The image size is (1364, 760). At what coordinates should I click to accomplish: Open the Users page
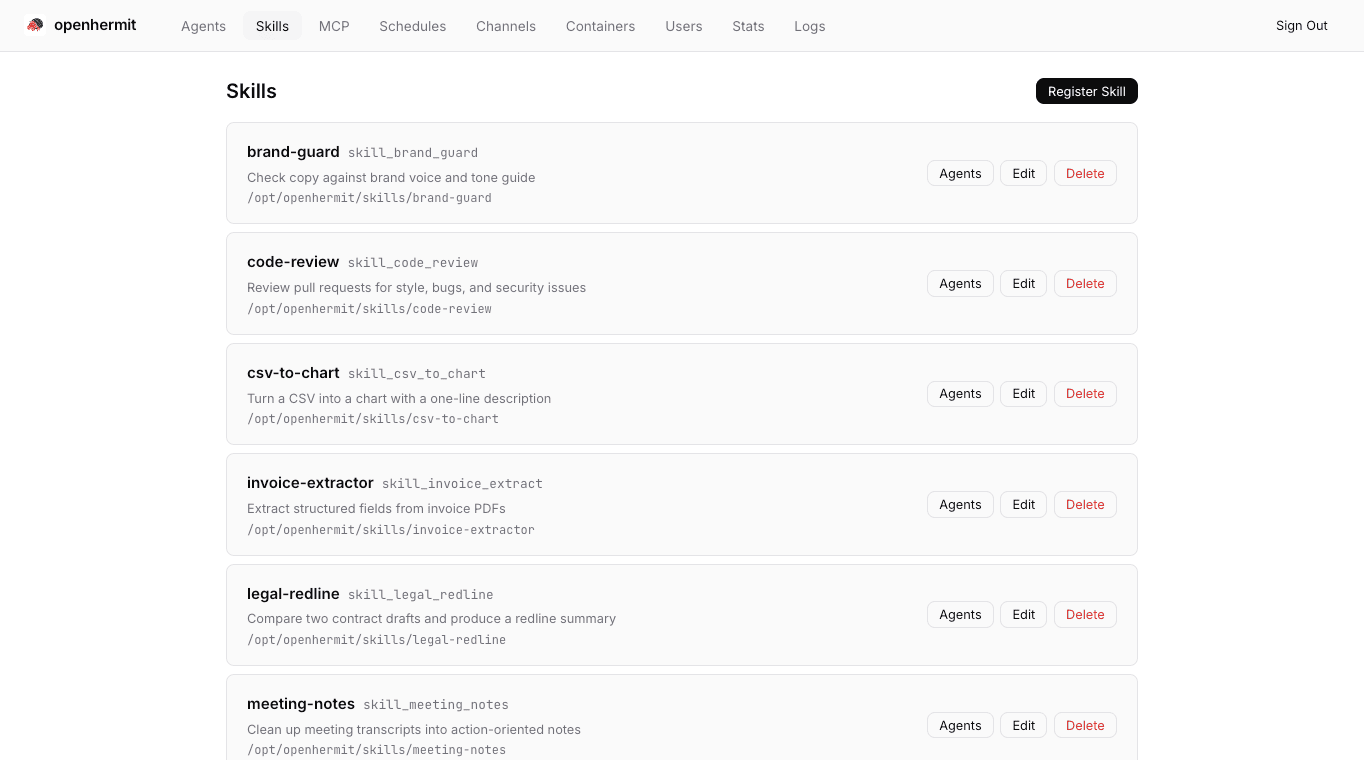[684, 26]
